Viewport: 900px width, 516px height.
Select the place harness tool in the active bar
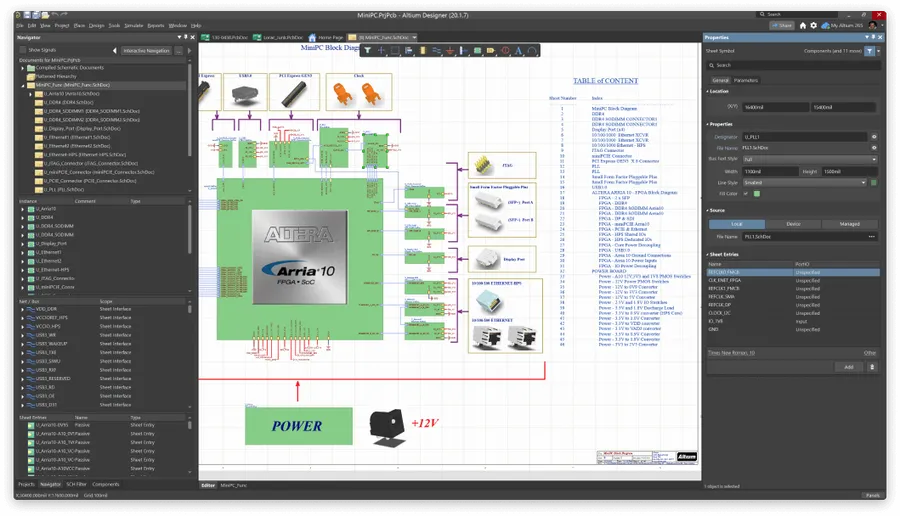464,51
